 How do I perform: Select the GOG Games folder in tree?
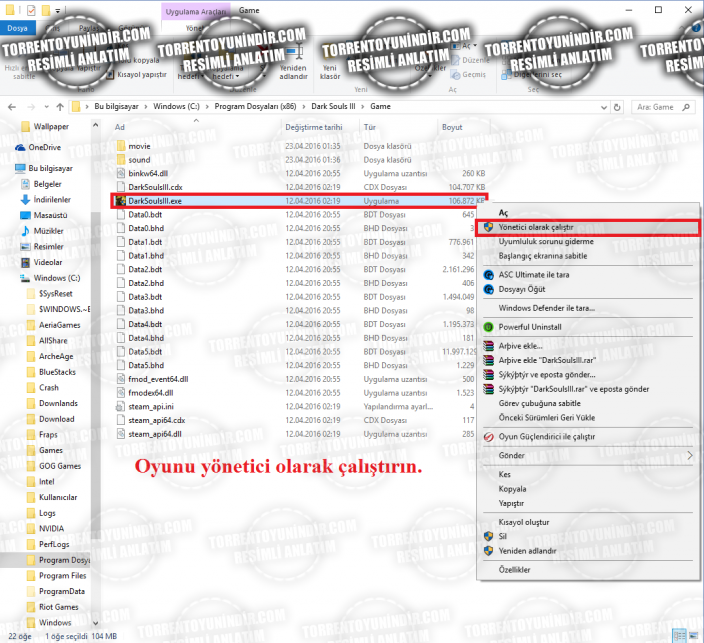(60, 466)
